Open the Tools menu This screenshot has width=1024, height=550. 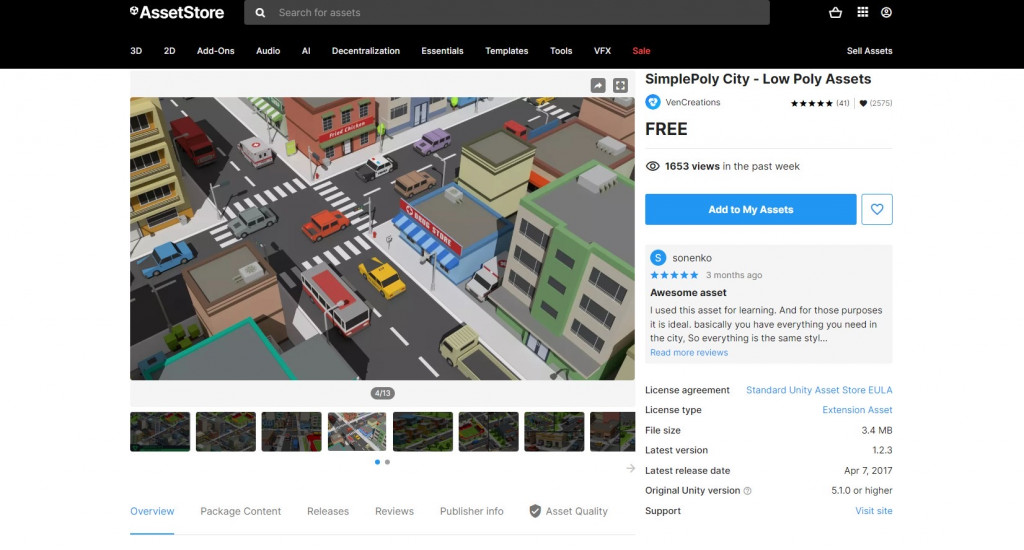click(x=561, y=50)
